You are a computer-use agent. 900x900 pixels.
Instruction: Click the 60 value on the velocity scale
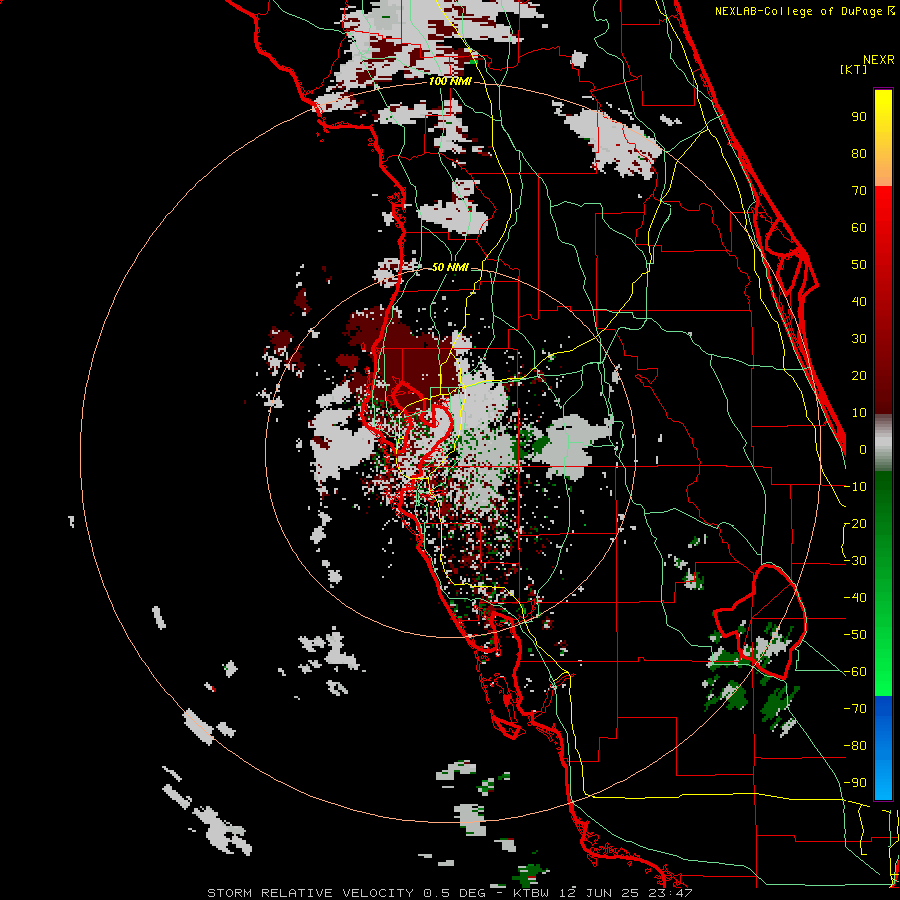[x=859, y=228]
